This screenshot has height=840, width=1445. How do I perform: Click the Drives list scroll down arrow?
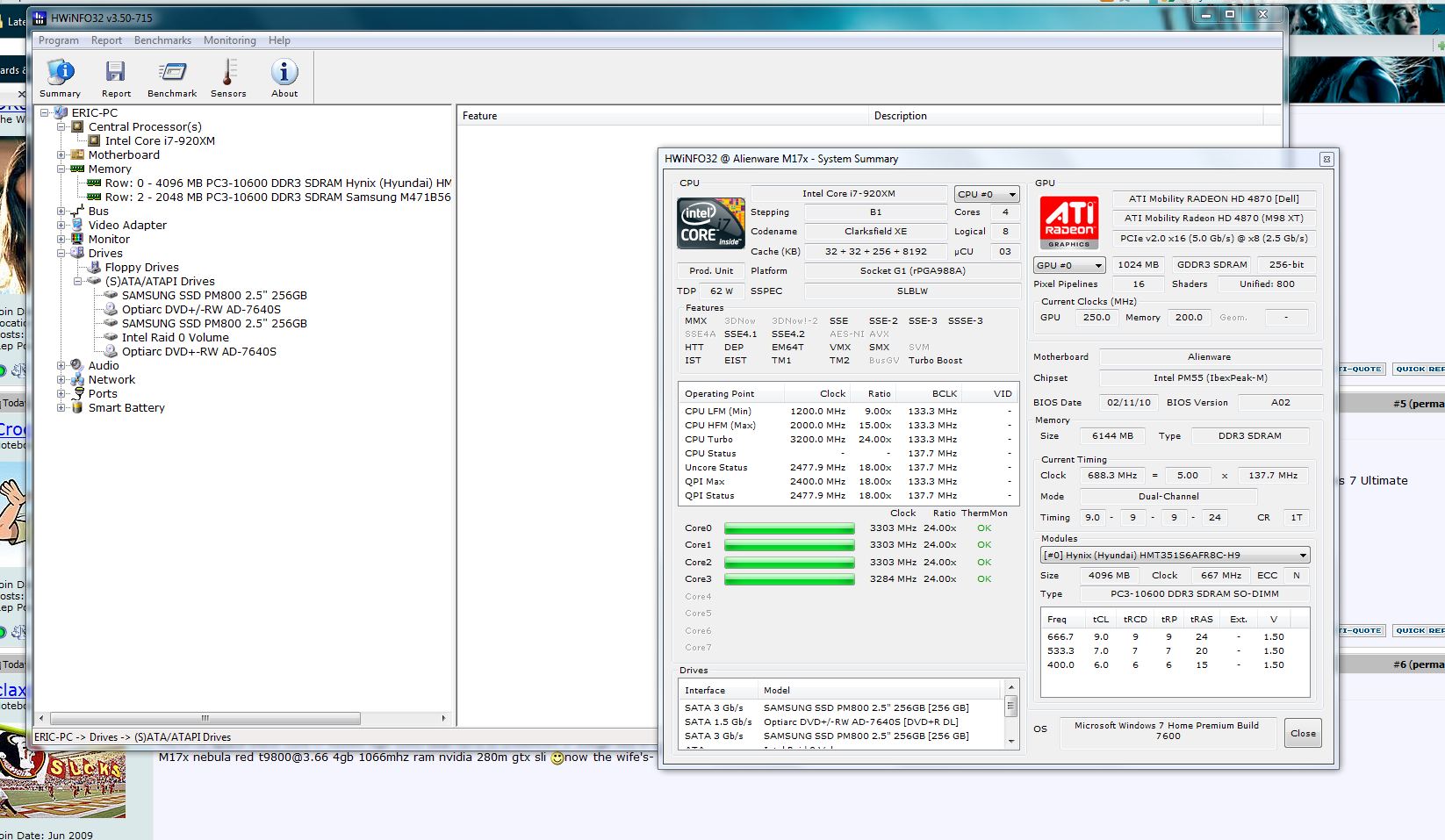(1011, 742)
